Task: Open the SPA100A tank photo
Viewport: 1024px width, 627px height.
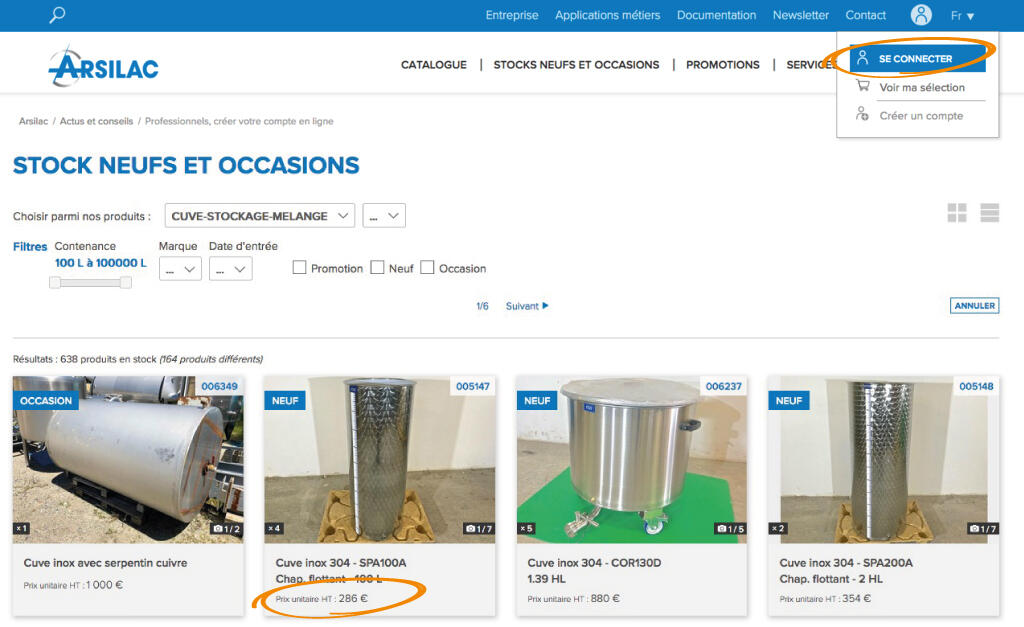Action: point(379,459)
